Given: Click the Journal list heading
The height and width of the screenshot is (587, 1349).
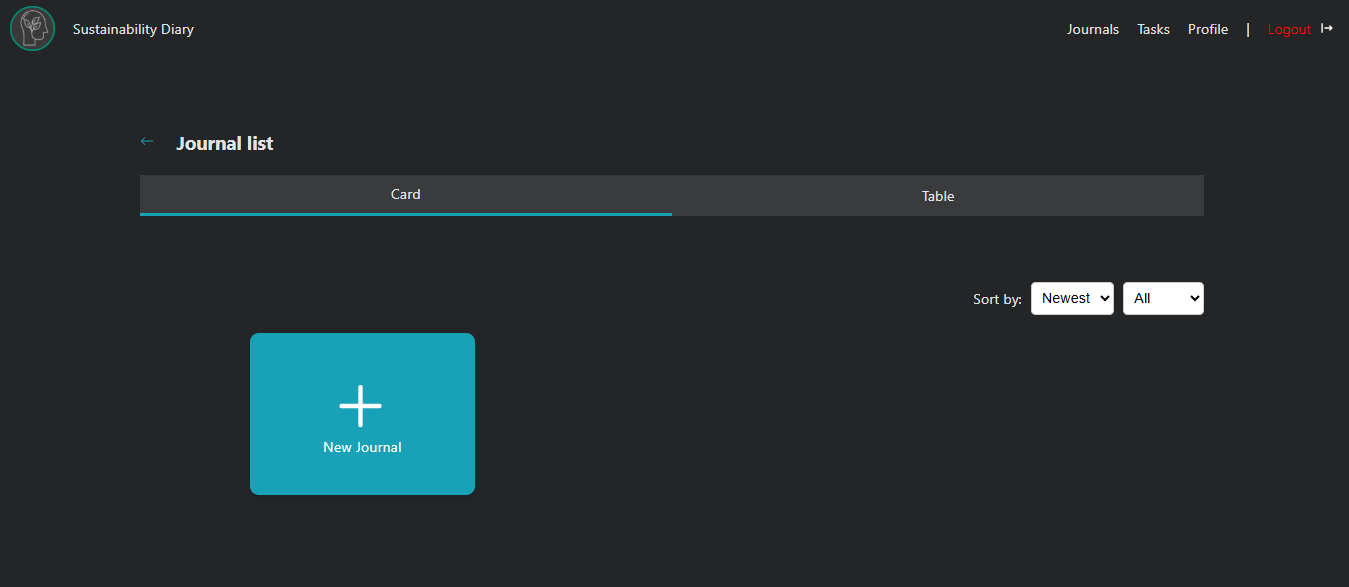Looking at the screenshot, I should click(224, 143).
